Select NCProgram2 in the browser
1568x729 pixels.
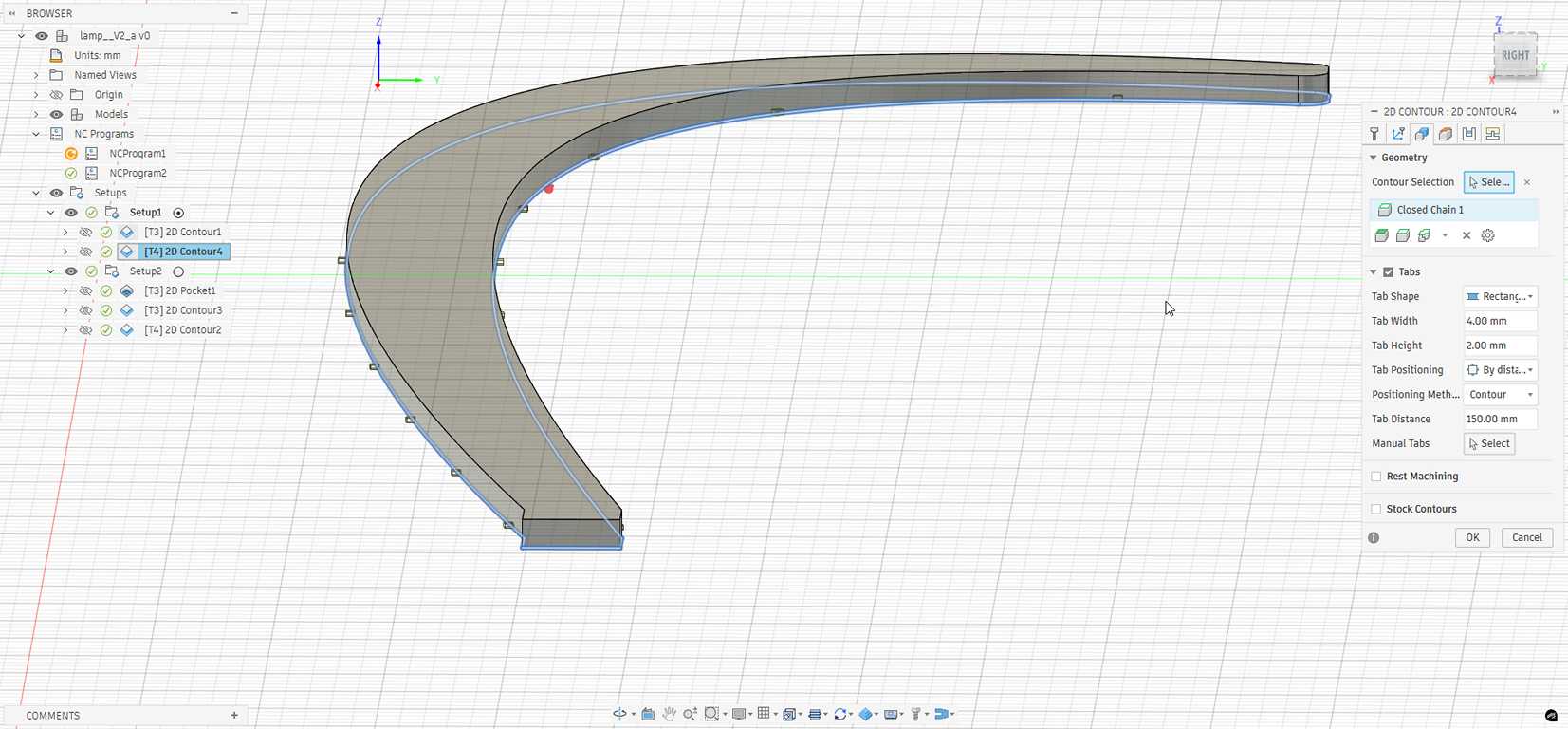coord(138,174)
